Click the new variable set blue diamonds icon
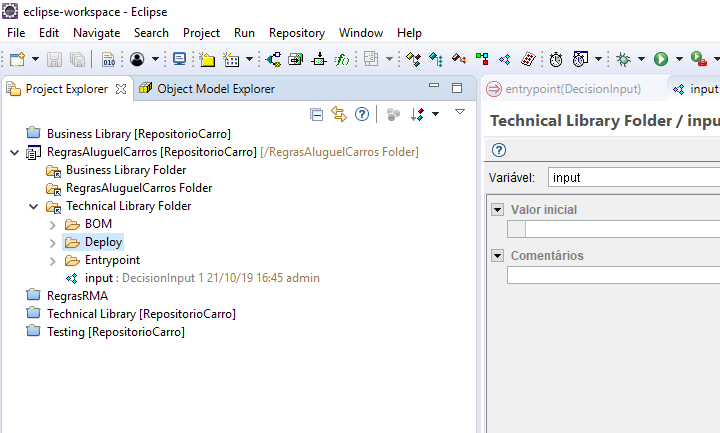Viewport: 720px width, 433px height. [x=505, y=59]
